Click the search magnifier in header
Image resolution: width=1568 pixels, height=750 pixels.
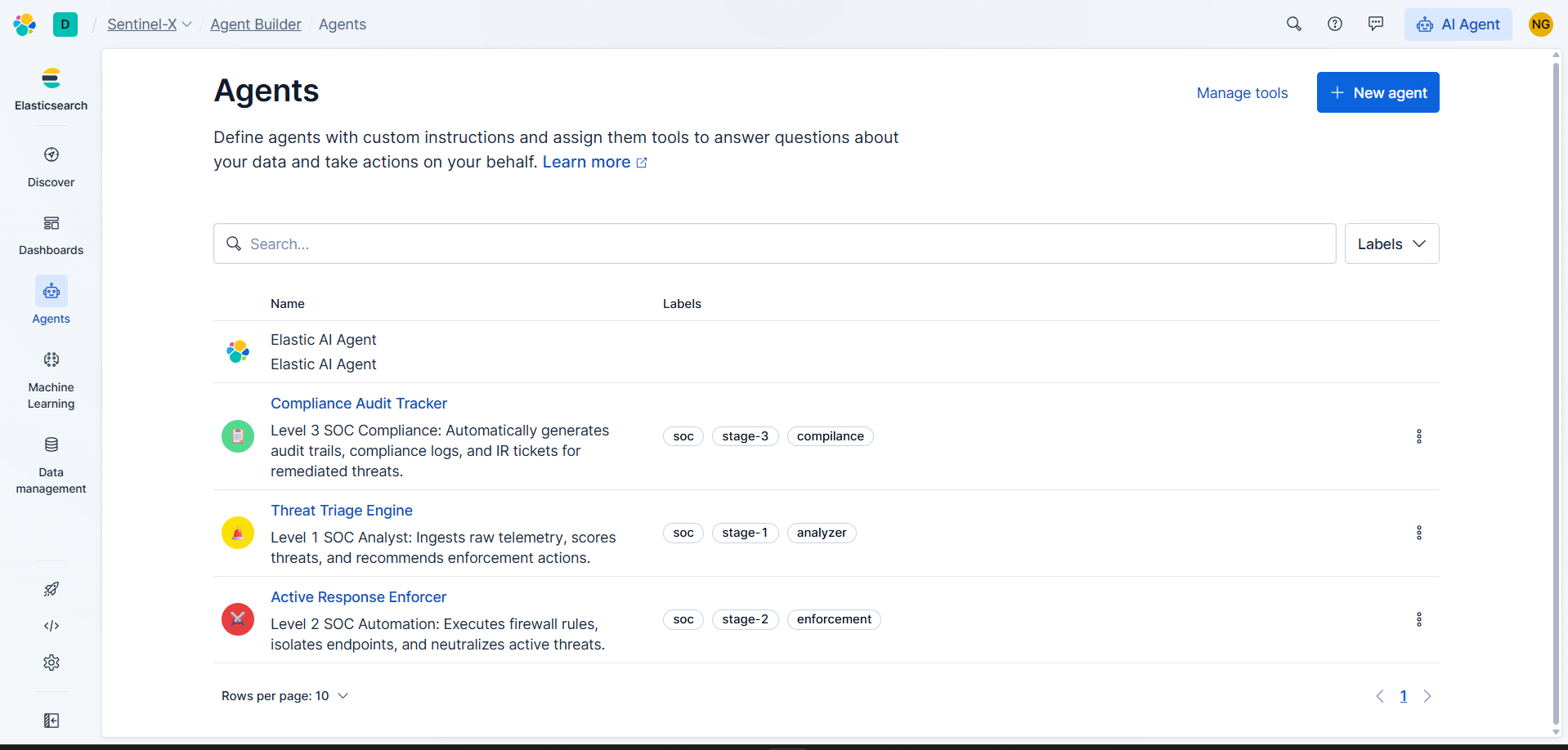click(1293, 25)
